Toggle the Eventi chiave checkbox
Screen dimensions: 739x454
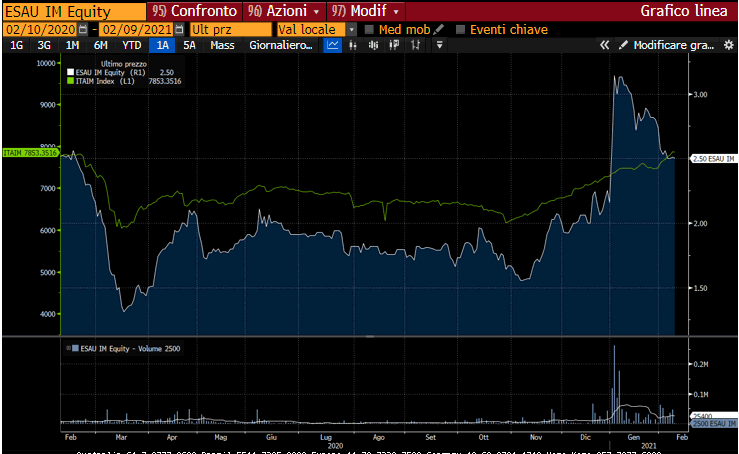(x=460, y=29)
